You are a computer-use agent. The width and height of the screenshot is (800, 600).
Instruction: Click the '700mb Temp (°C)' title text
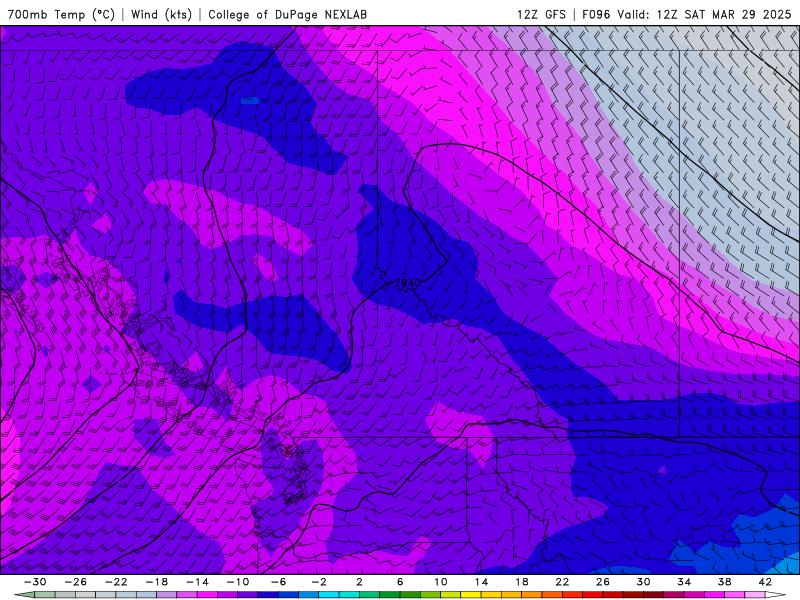tap(61, 14)
